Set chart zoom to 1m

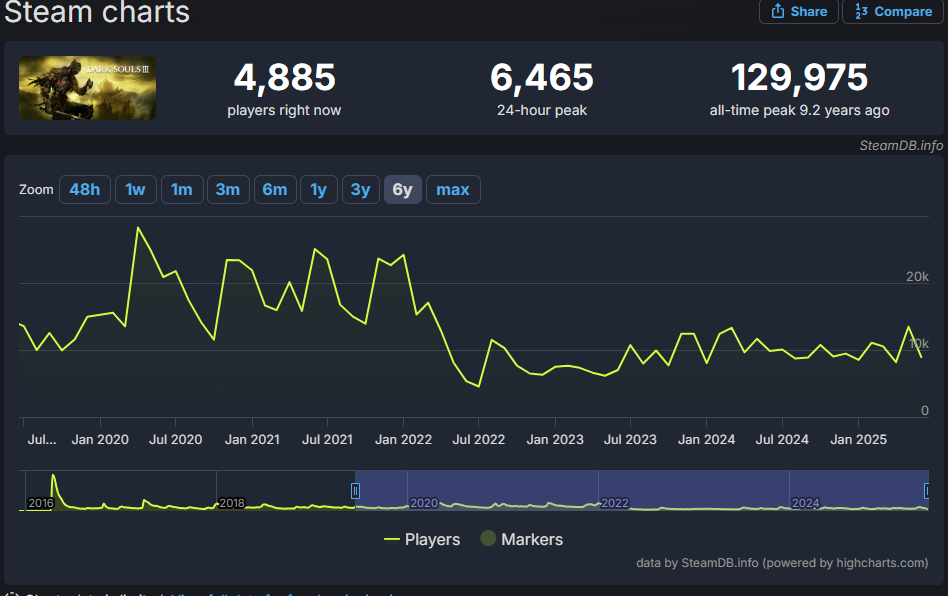click(x=182, y=189)
